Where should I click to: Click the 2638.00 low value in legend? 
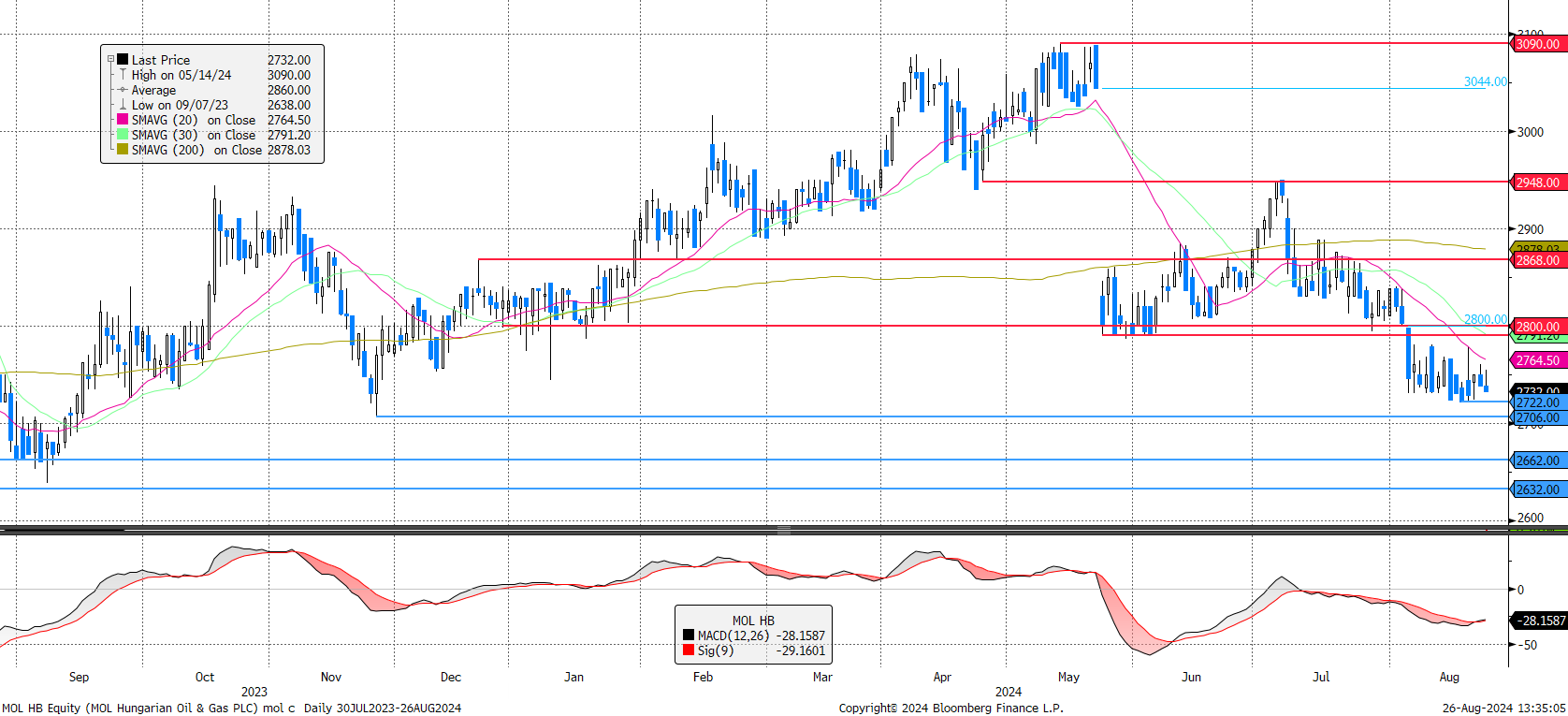pyautogui.click(x=289, y=105)
